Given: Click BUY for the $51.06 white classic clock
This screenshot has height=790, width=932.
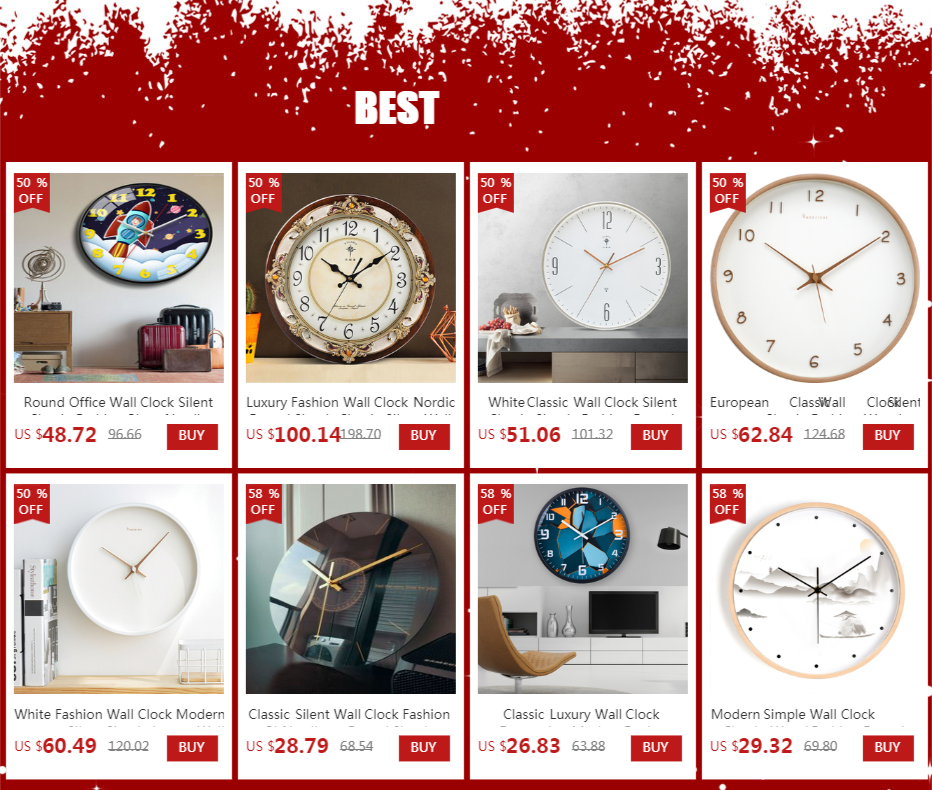Looking at the screenshot, I should (656, 436).
